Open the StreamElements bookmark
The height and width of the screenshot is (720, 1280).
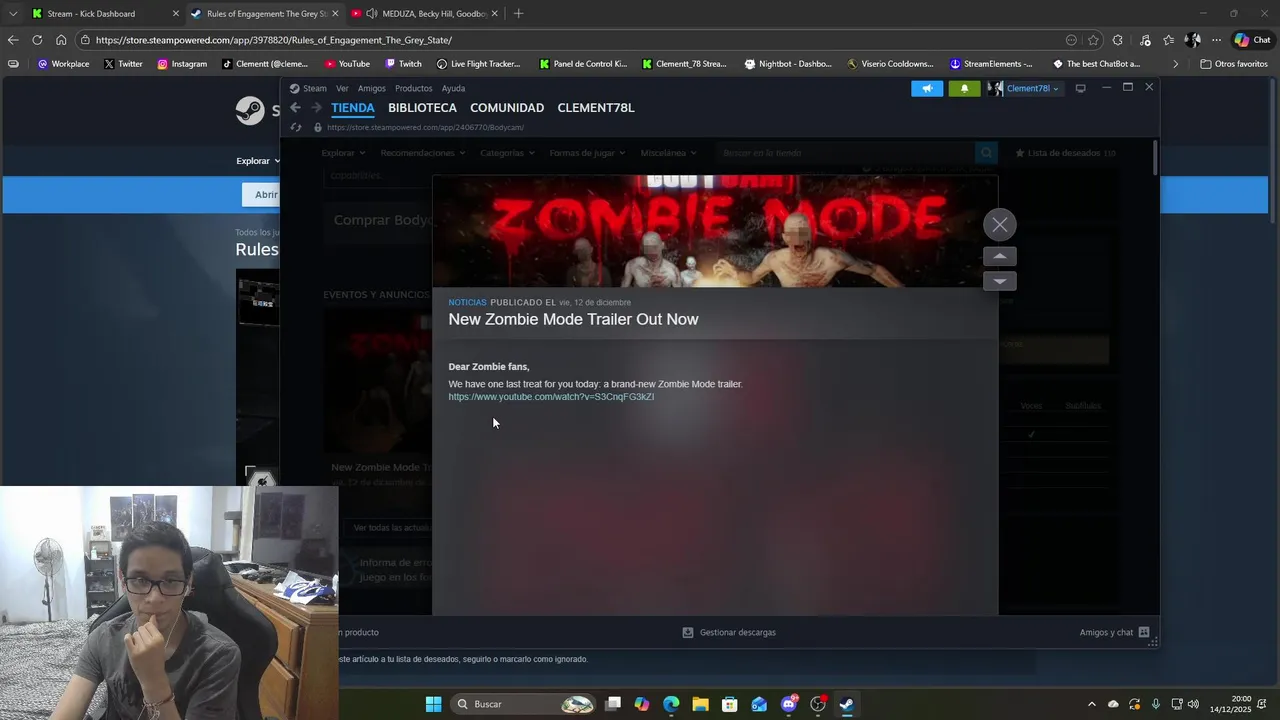pyautogui.click(x=991, y=64)
